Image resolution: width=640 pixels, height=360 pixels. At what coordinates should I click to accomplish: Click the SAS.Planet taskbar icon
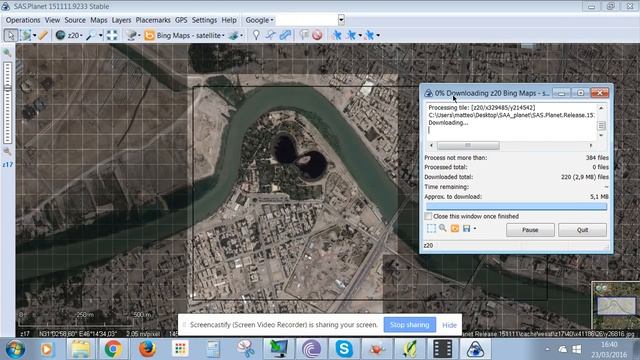point(476,349)
